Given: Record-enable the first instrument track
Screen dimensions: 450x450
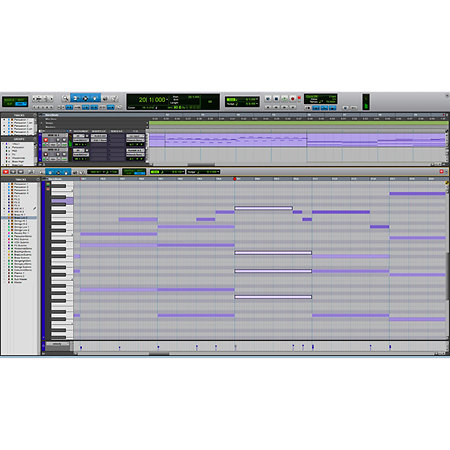Looking at the screenshot, I should pyautogui.click(x=46, y=140).
